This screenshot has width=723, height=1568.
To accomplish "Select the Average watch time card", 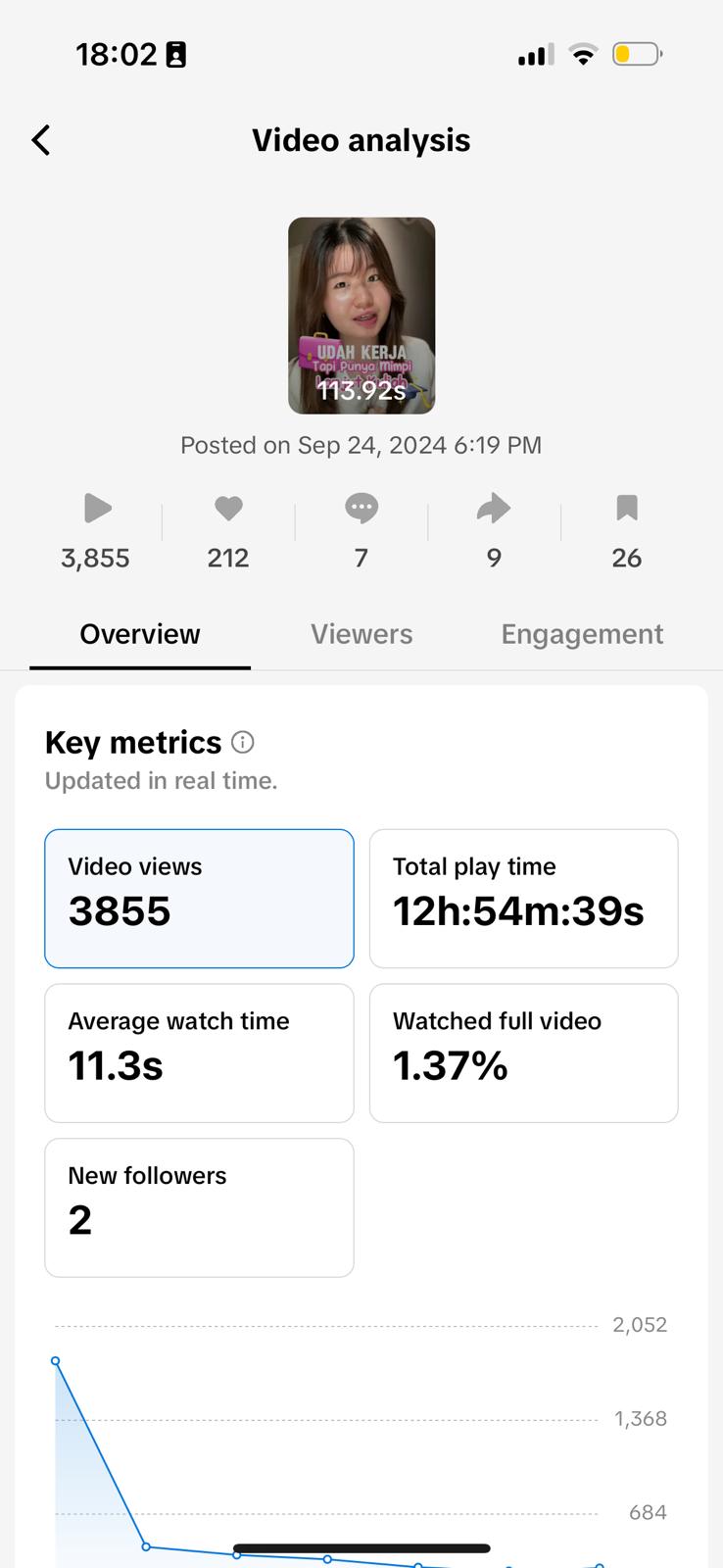I will pyautogui.click(x=199, y=1053).
